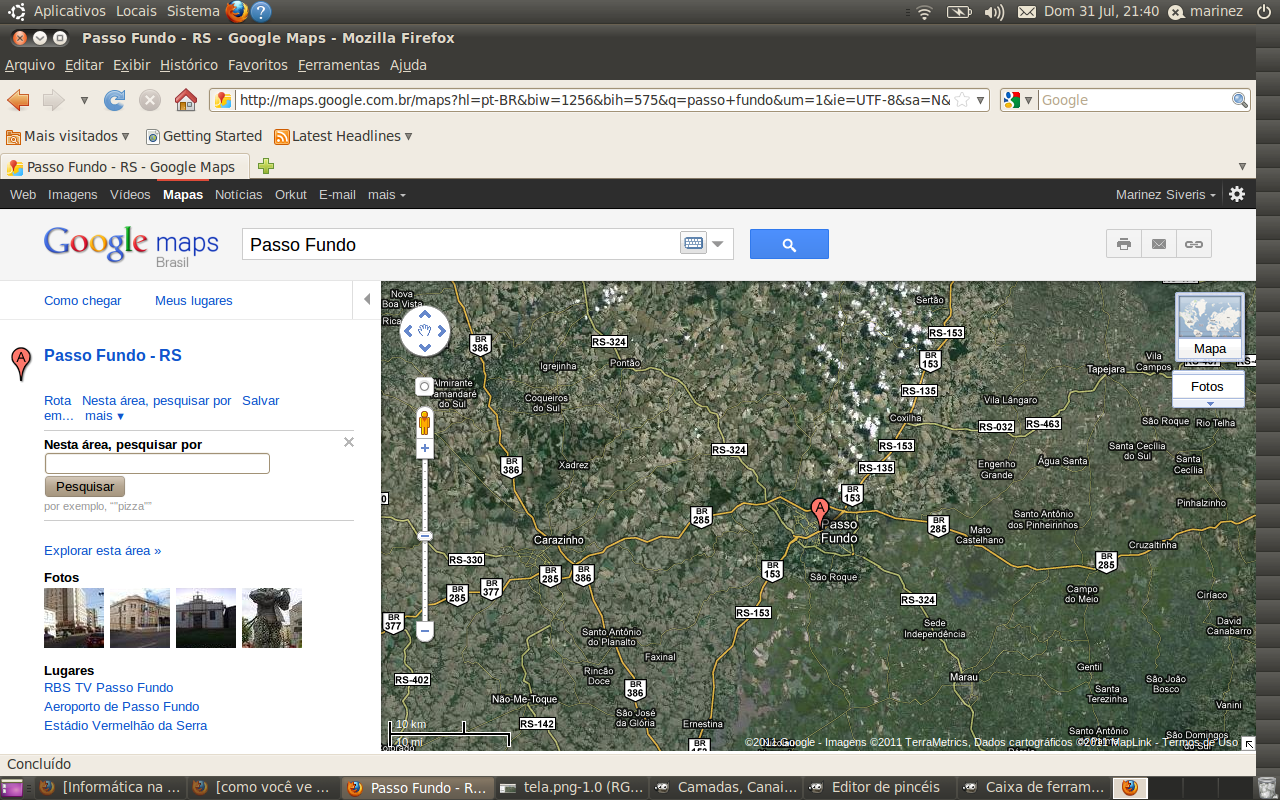Open the first building photo thumbnail
This screenshot has width=1280, height=800.
coord(74,618)
